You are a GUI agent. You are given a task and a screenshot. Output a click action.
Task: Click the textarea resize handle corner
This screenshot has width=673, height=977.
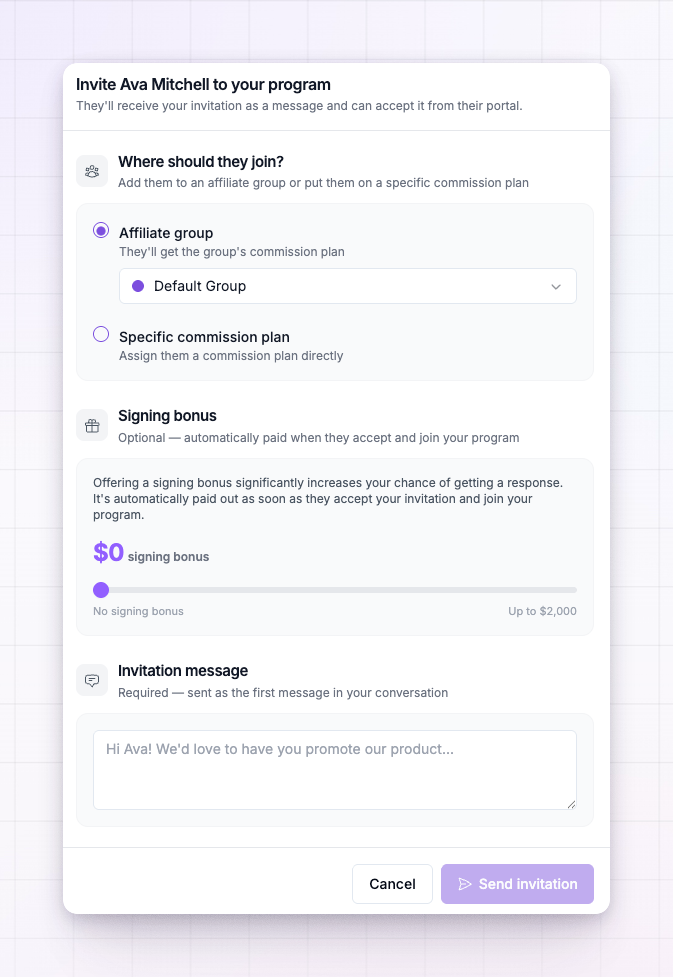click(571, 804)
